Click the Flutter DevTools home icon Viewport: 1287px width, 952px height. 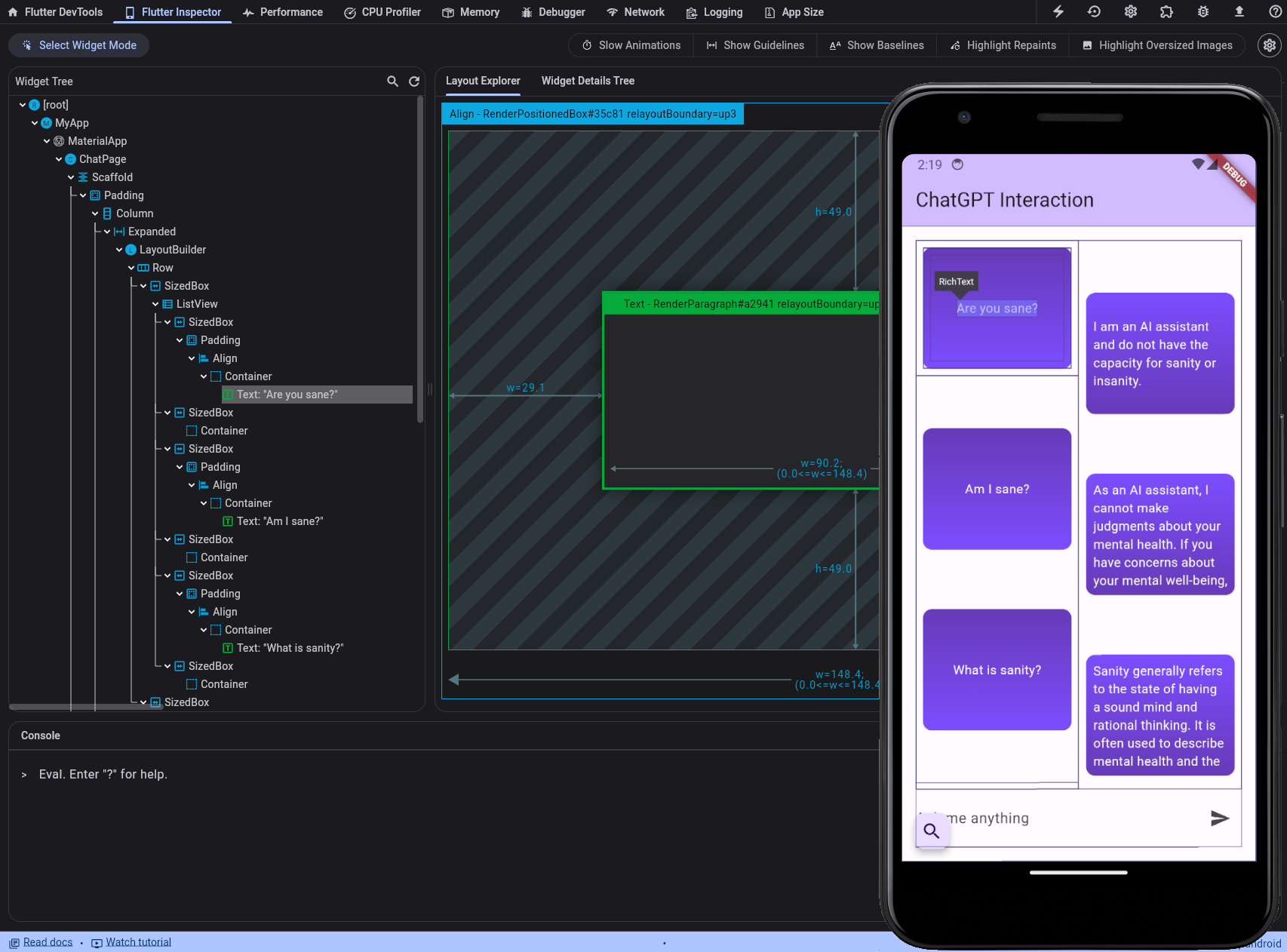[13, 12]
